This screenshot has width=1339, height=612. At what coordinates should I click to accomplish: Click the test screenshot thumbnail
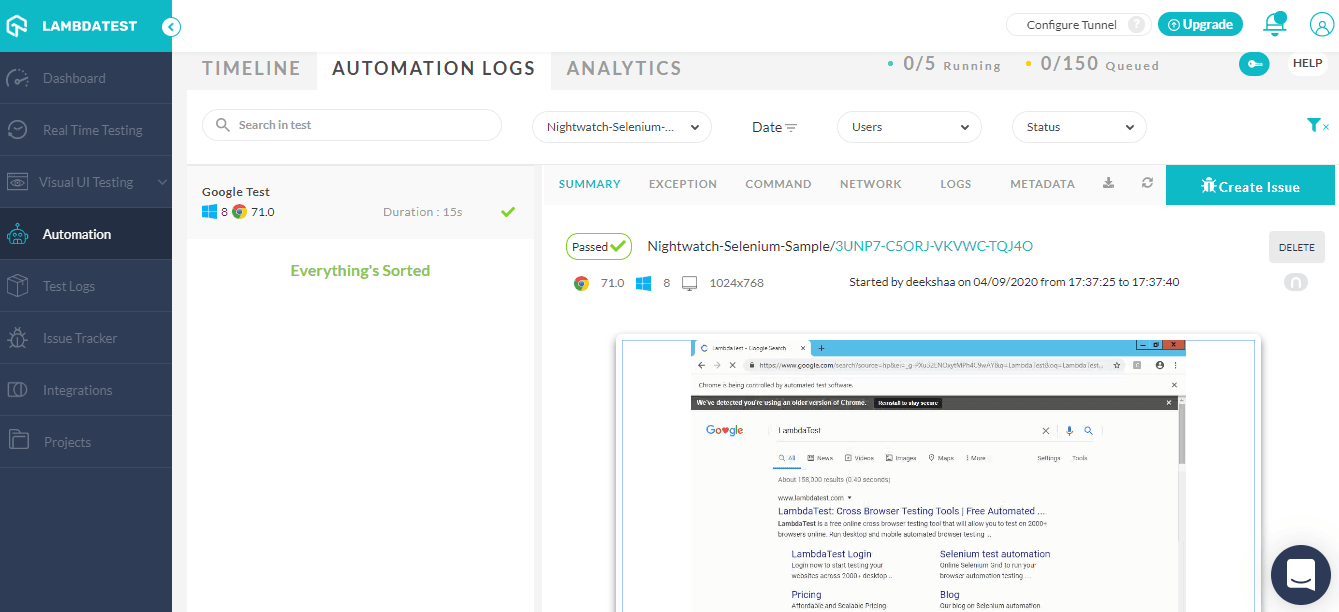(938, 474)
